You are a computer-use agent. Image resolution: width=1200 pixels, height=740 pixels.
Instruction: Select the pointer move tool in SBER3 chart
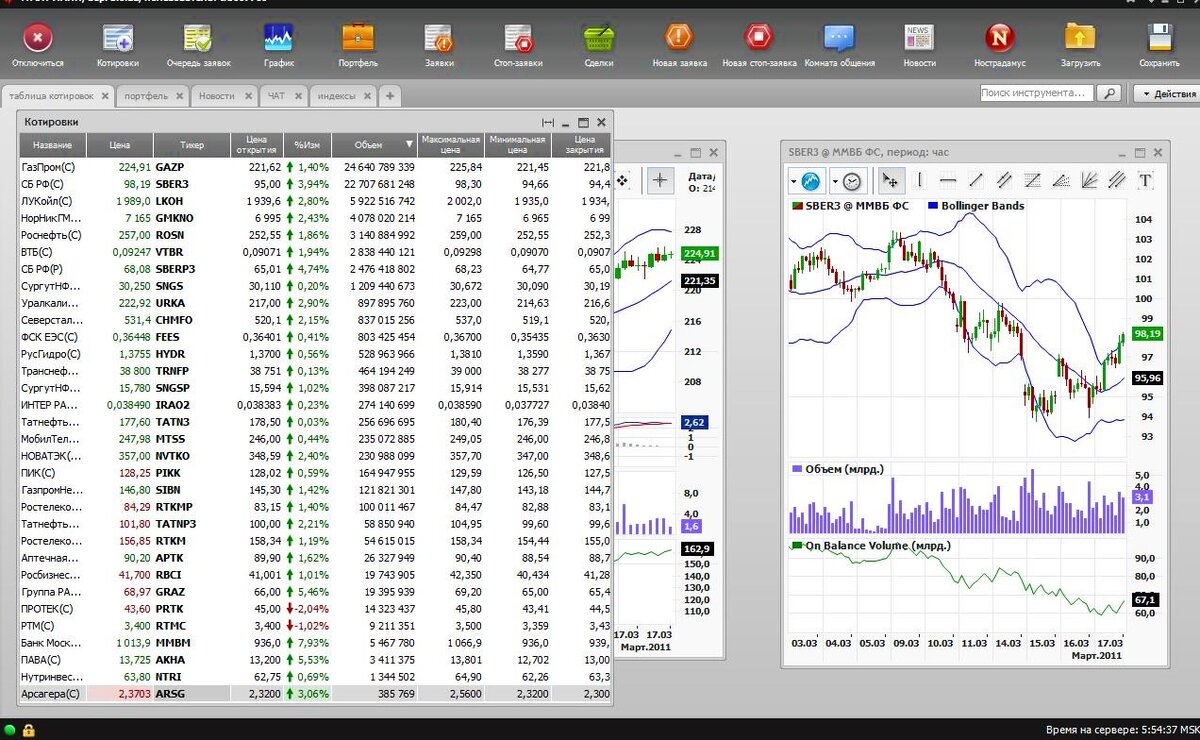[890, 181]
